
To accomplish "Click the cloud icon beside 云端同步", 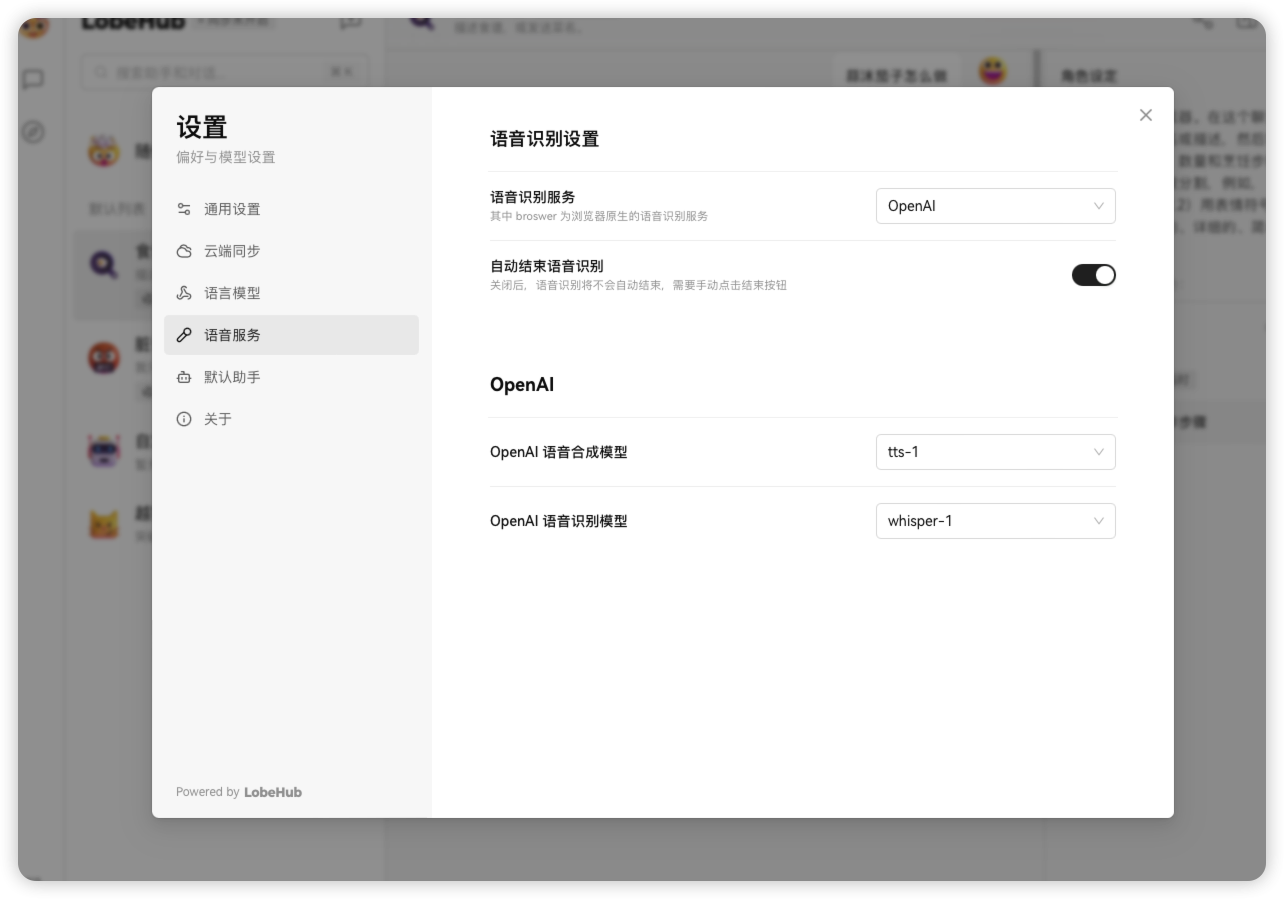I will tap(184, 251).
